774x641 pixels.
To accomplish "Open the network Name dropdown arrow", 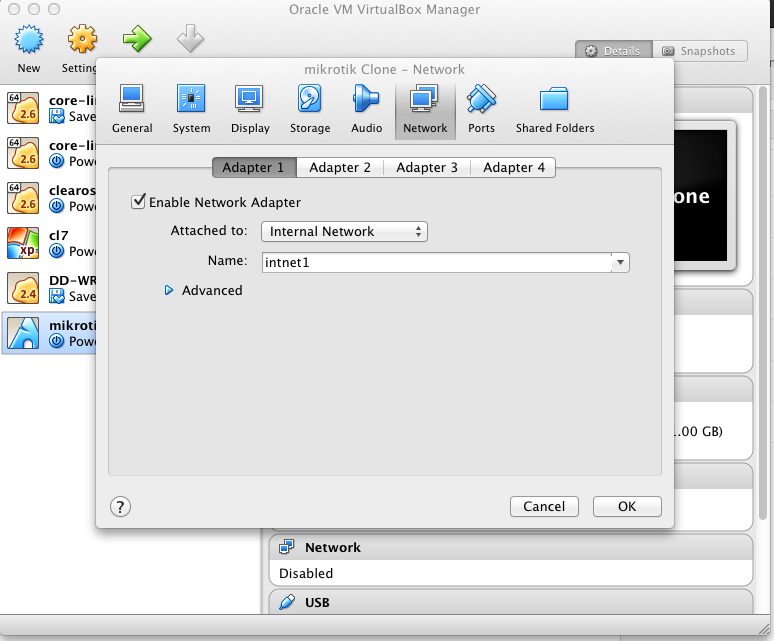I will click(620, 262).
